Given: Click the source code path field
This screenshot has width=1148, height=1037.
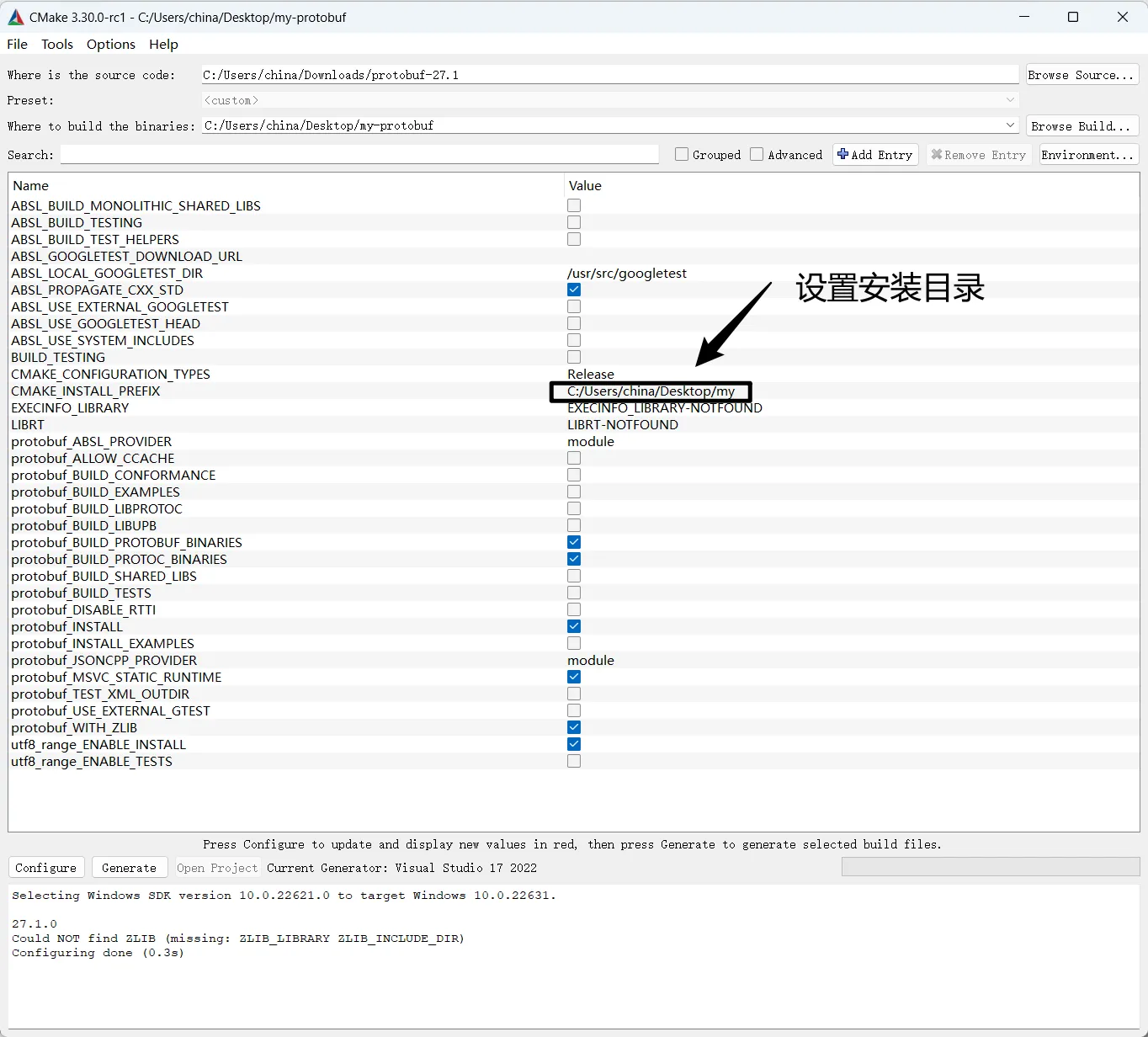Looking at the screenshot, I should click(x=610, y=75).
